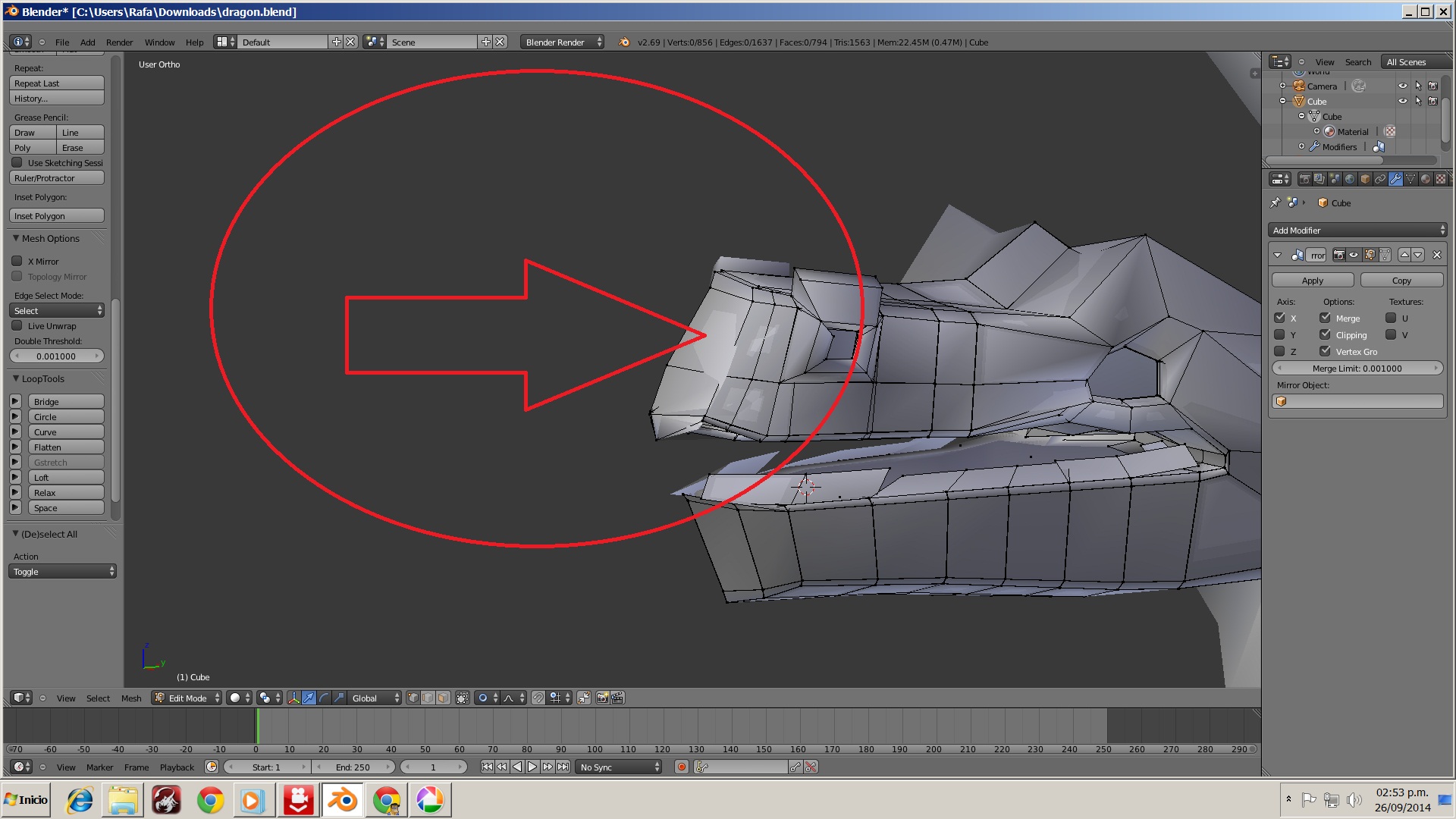Click the Inset Polygon button

[x=57, y=216]
